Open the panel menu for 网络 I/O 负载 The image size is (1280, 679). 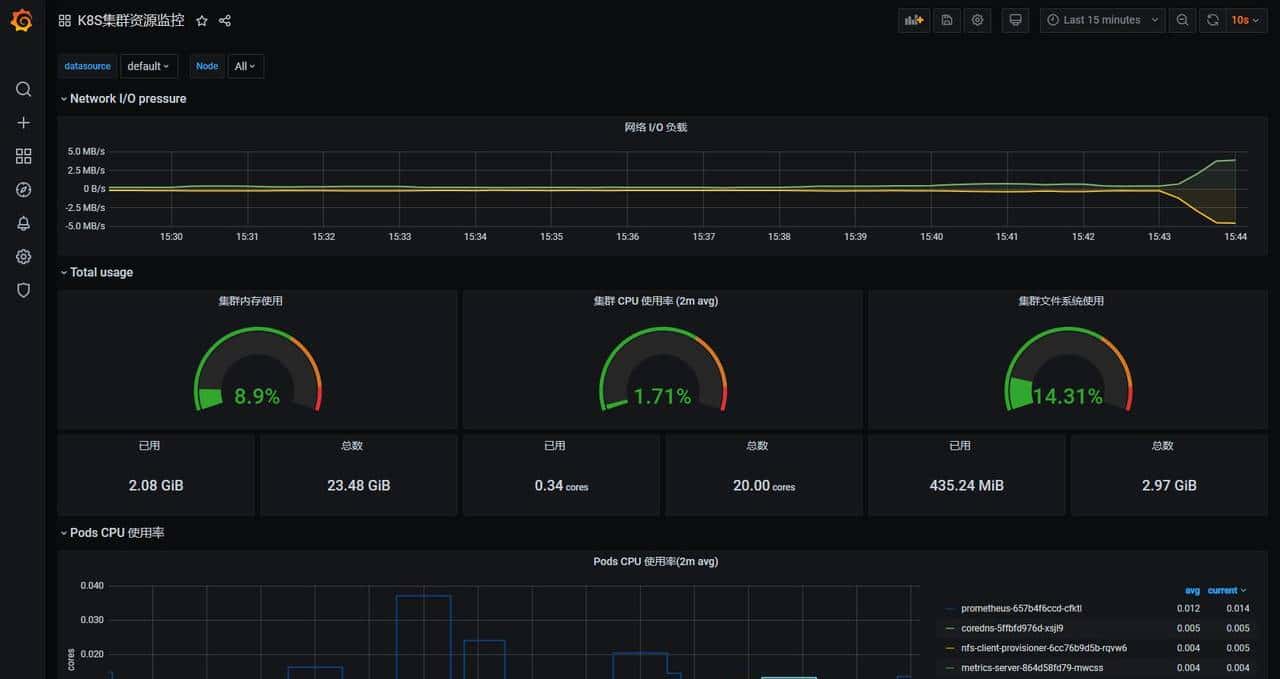tap(655, 127)
